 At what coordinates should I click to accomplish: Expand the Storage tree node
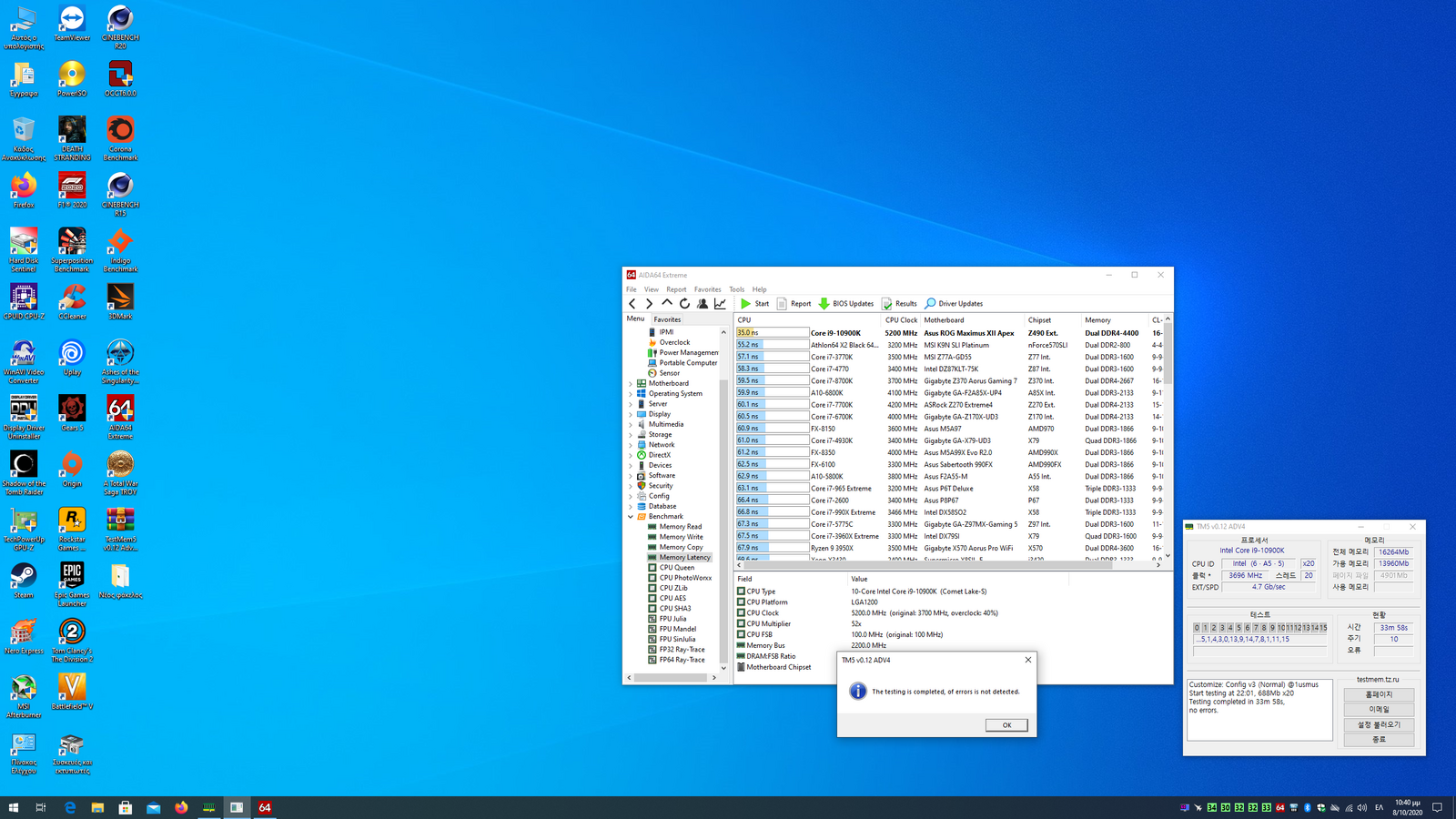(631, 435)
